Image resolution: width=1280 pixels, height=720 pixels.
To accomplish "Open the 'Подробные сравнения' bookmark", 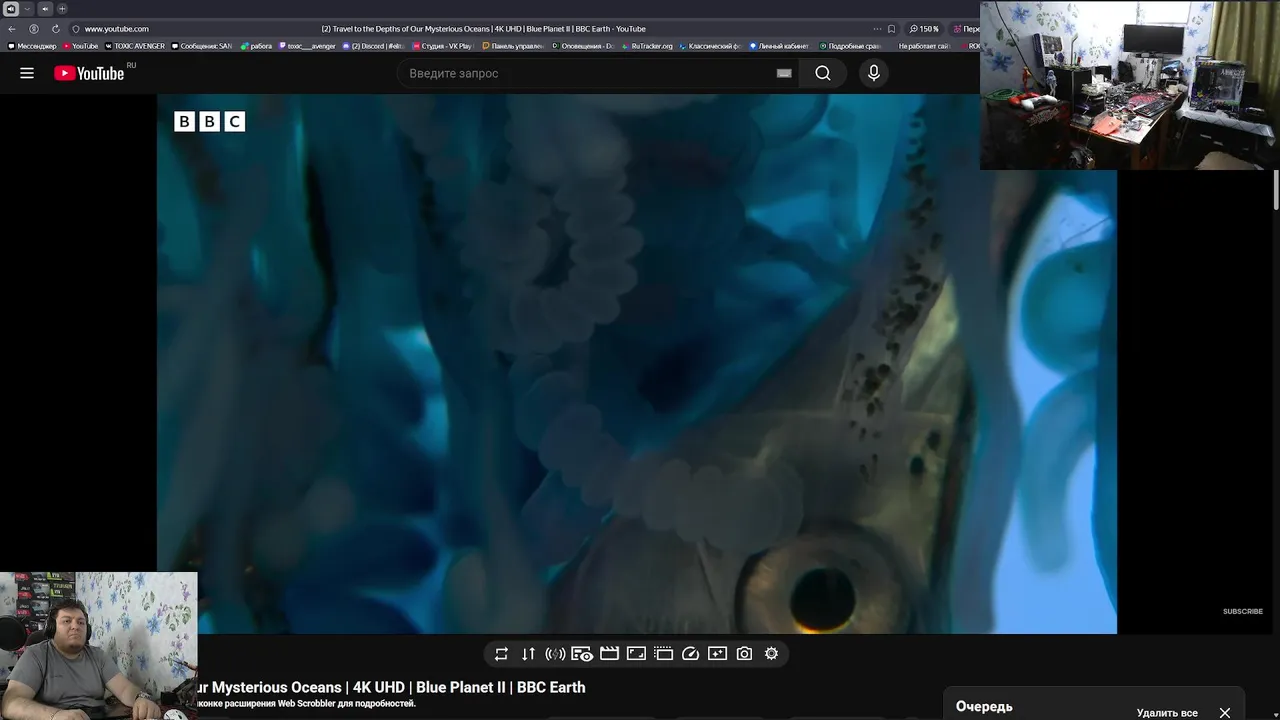I will [850, 46].
